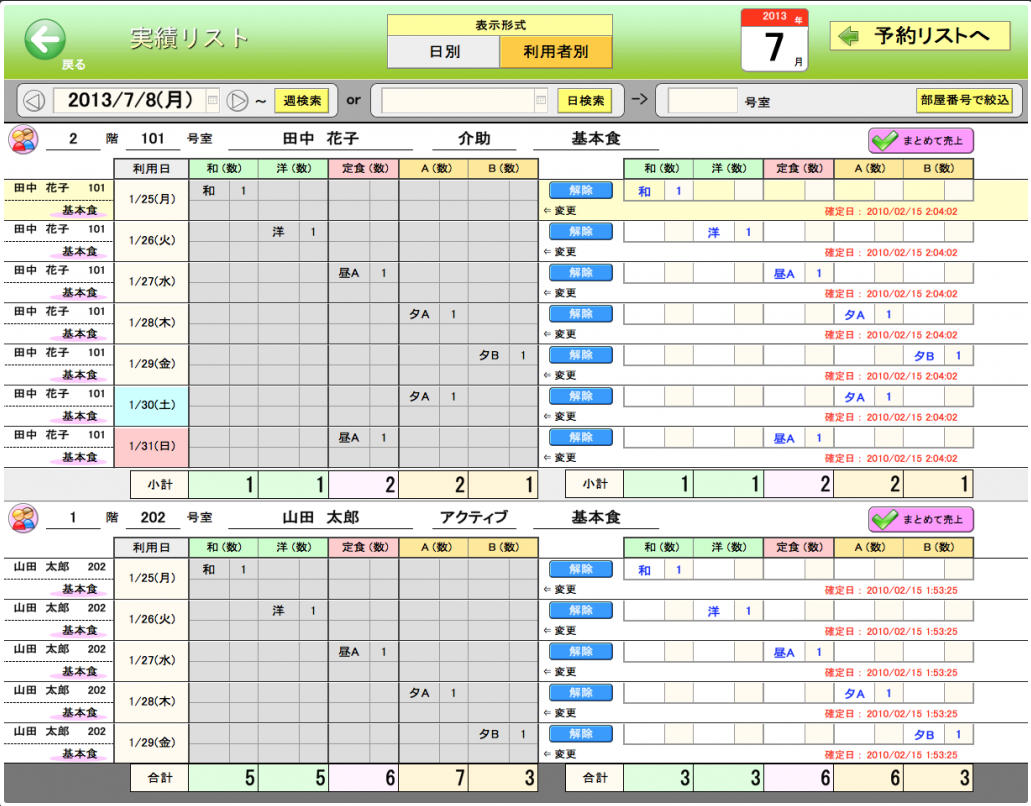Click the July 2013 calendar icon

[775, 41]
